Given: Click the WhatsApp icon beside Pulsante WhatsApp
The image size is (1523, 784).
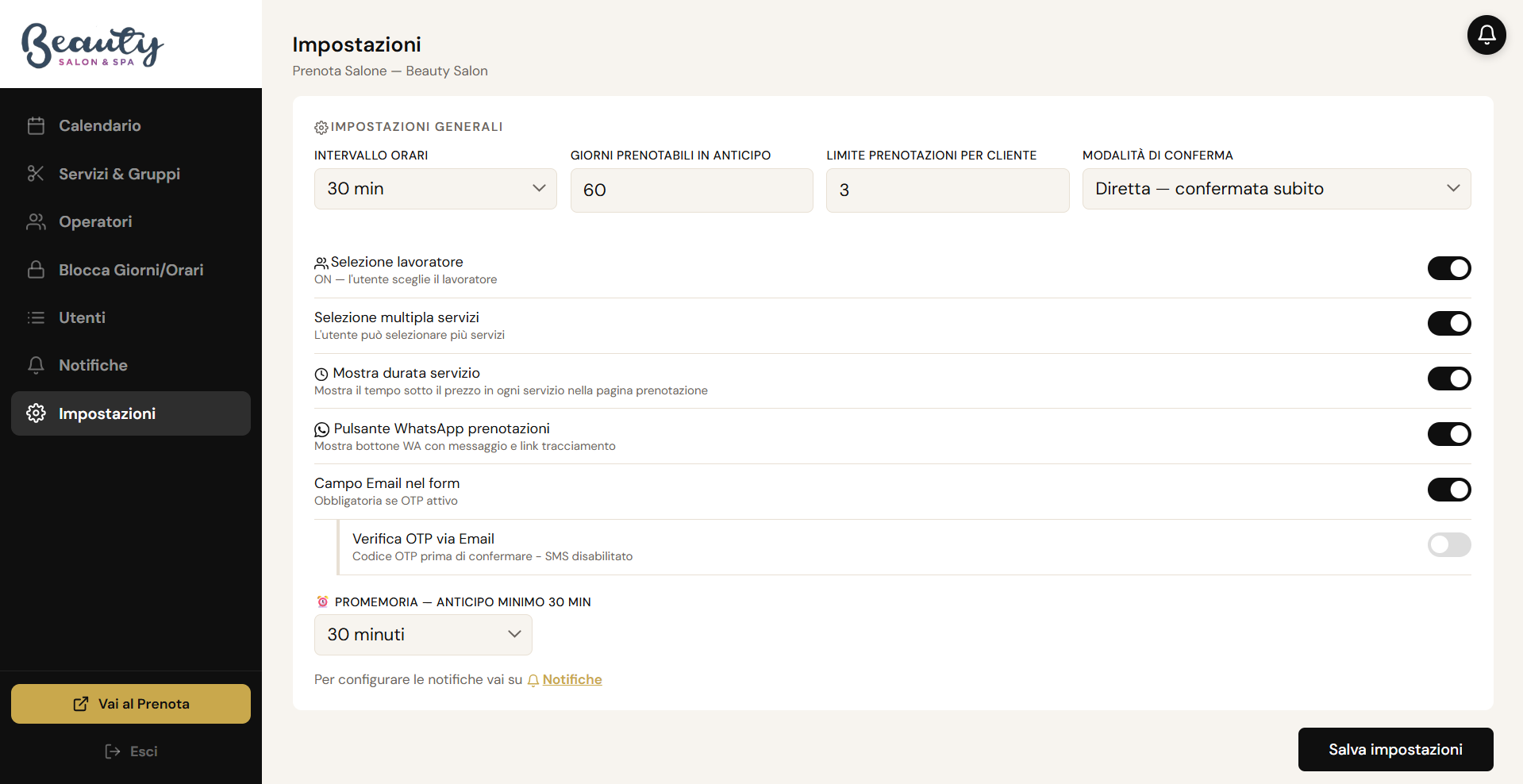Looking at the screenshot, I should (x=321, y=429).
